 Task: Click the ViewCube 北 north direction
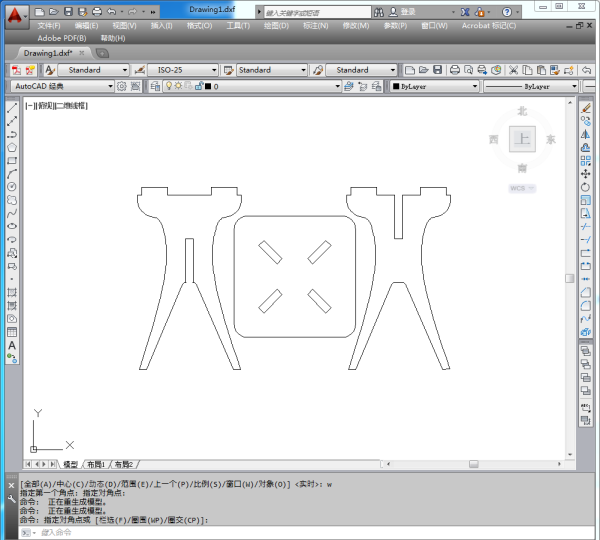pyautogui.click(x=522, y=111)
